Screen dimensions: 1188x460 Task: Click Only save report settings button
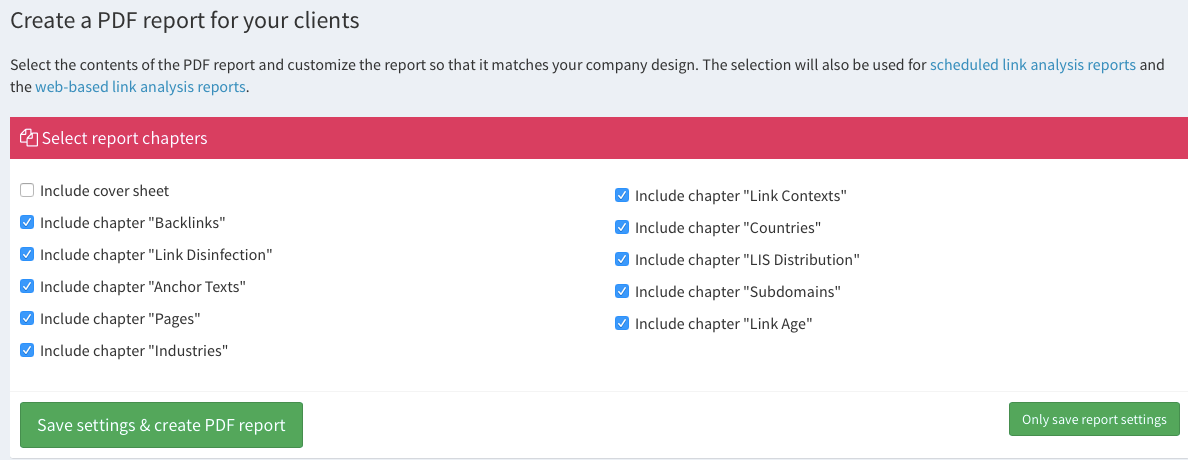point(1094,419)
